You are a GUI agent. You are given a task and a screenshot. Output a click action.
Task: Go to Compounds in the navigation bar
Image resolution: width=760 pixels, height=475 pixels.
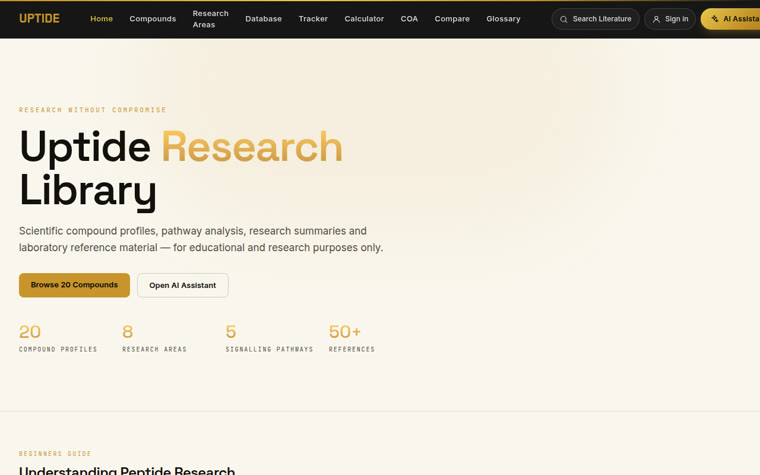tap(153, 19)
